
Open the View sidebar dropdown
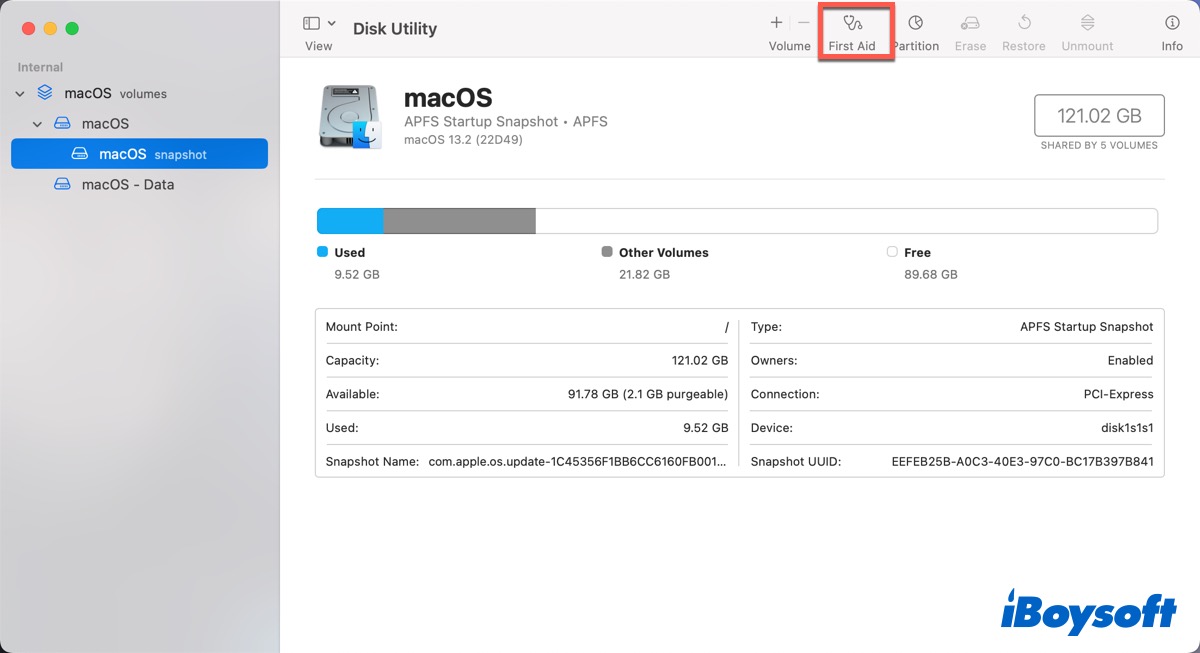(319, 24)
